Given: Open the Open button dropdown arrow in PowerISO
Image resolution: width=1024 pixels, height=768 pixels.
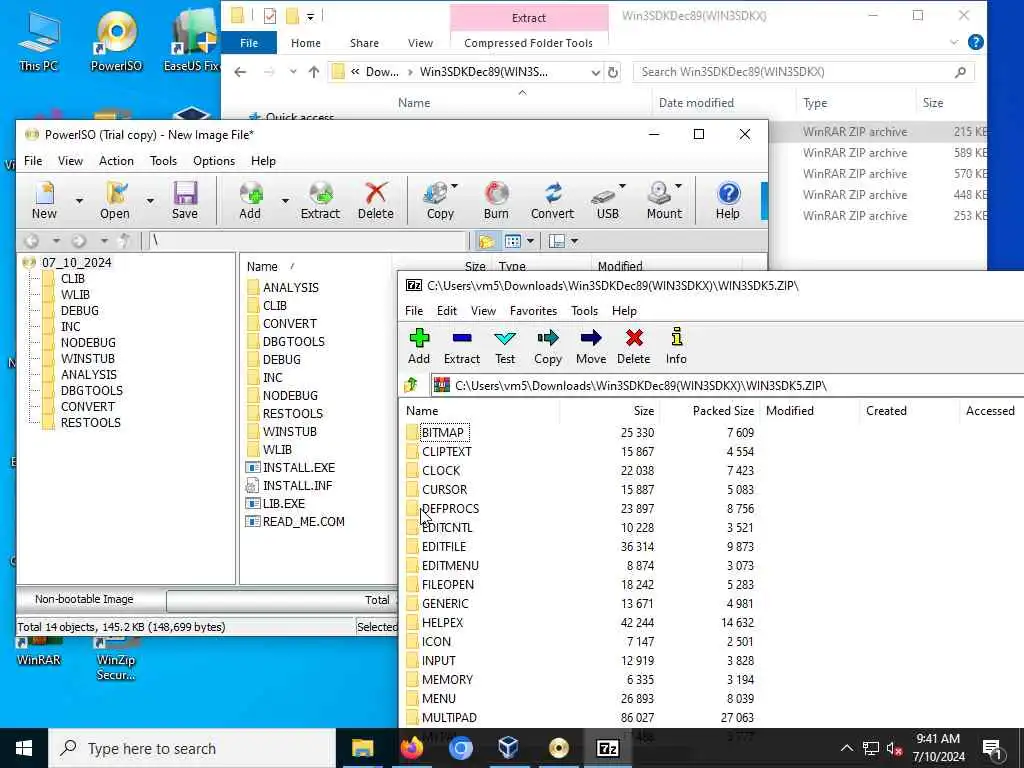Looking at the screenshot, I should click(150, 200).
